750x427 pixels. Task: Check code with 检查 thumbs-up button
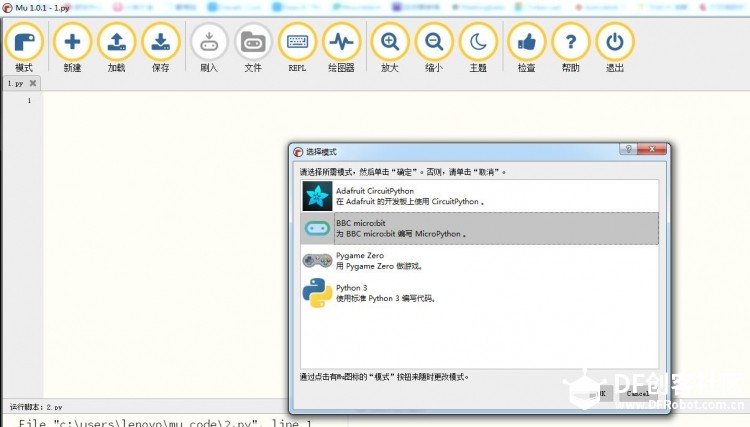(527, 47)
